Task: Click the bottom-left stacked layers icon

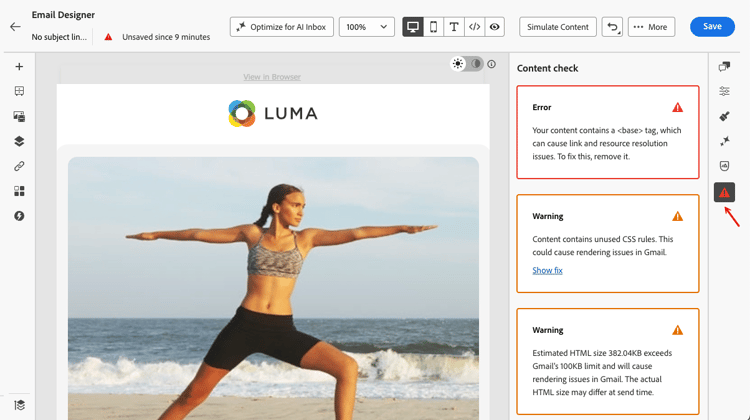Action: pos(19,405)
